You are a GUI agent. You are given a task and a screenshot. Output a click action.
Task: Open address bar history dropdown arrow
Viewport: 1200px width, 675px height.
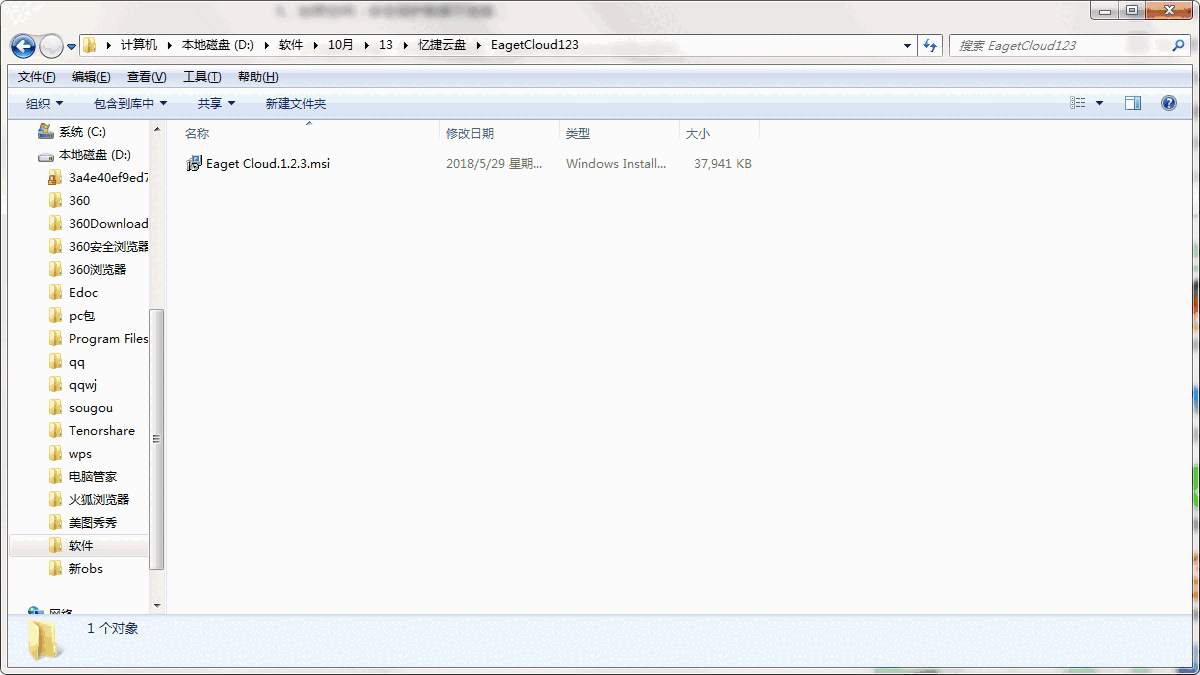click(907, 45)
